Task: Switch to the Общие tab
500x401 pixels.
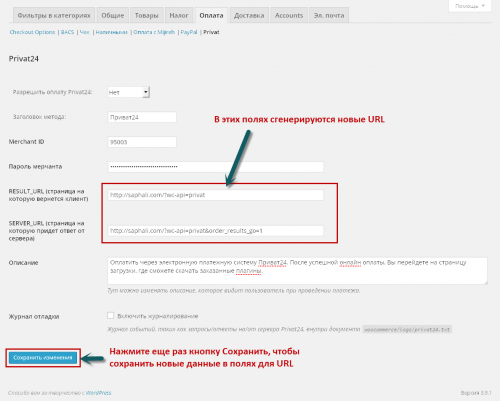Action: (113, 15)
